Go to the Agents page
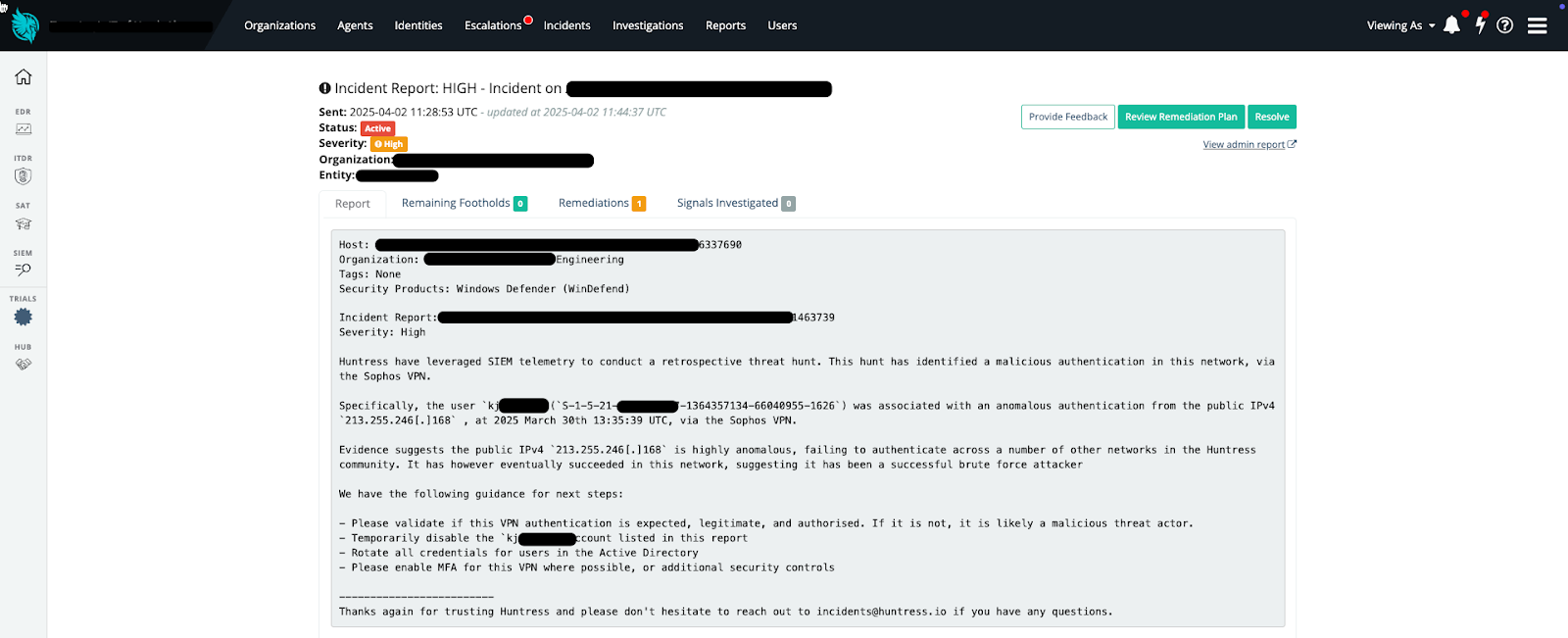 [x=355, y=25]
